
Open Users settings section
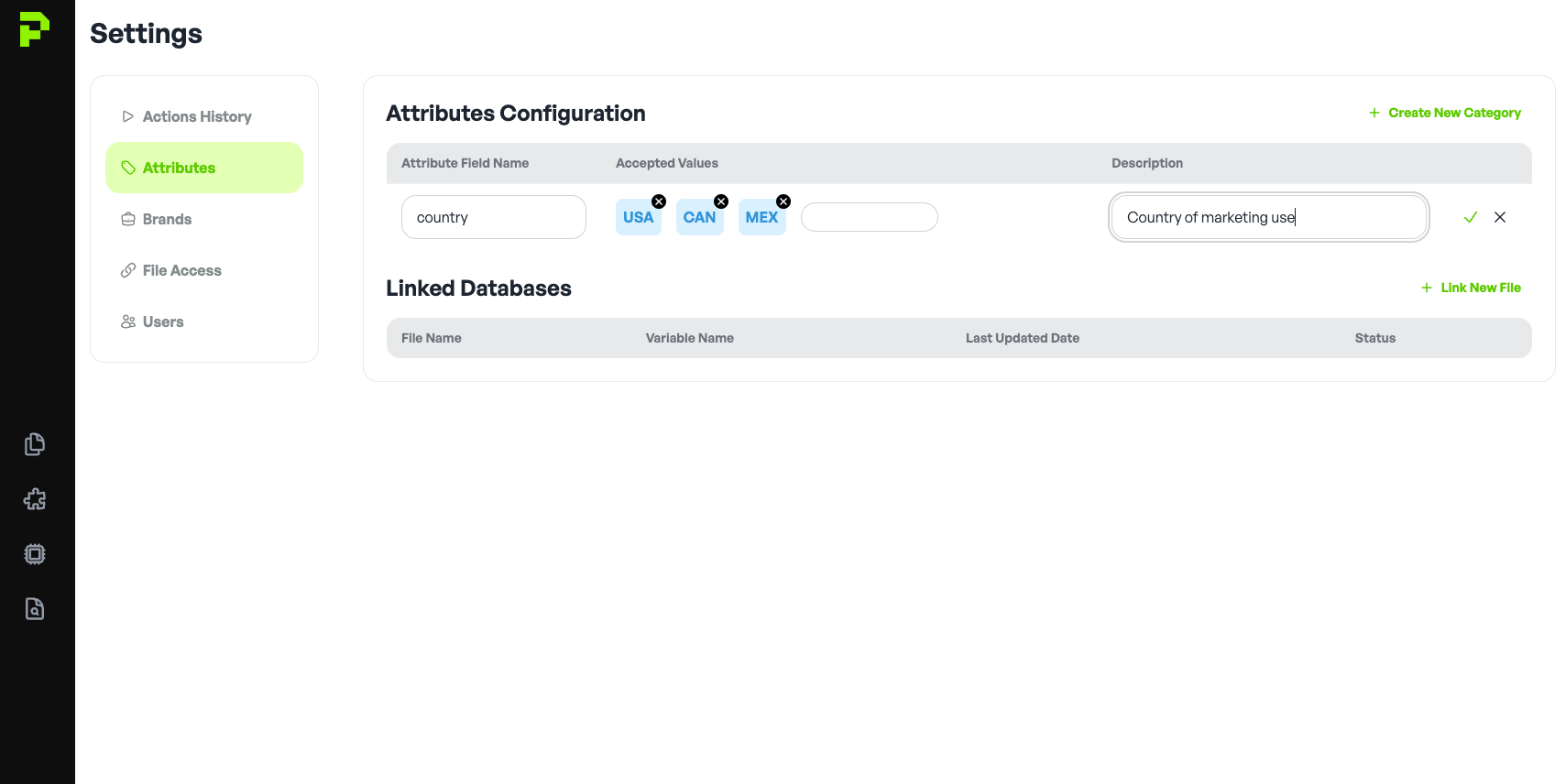[x=163, y=321]
